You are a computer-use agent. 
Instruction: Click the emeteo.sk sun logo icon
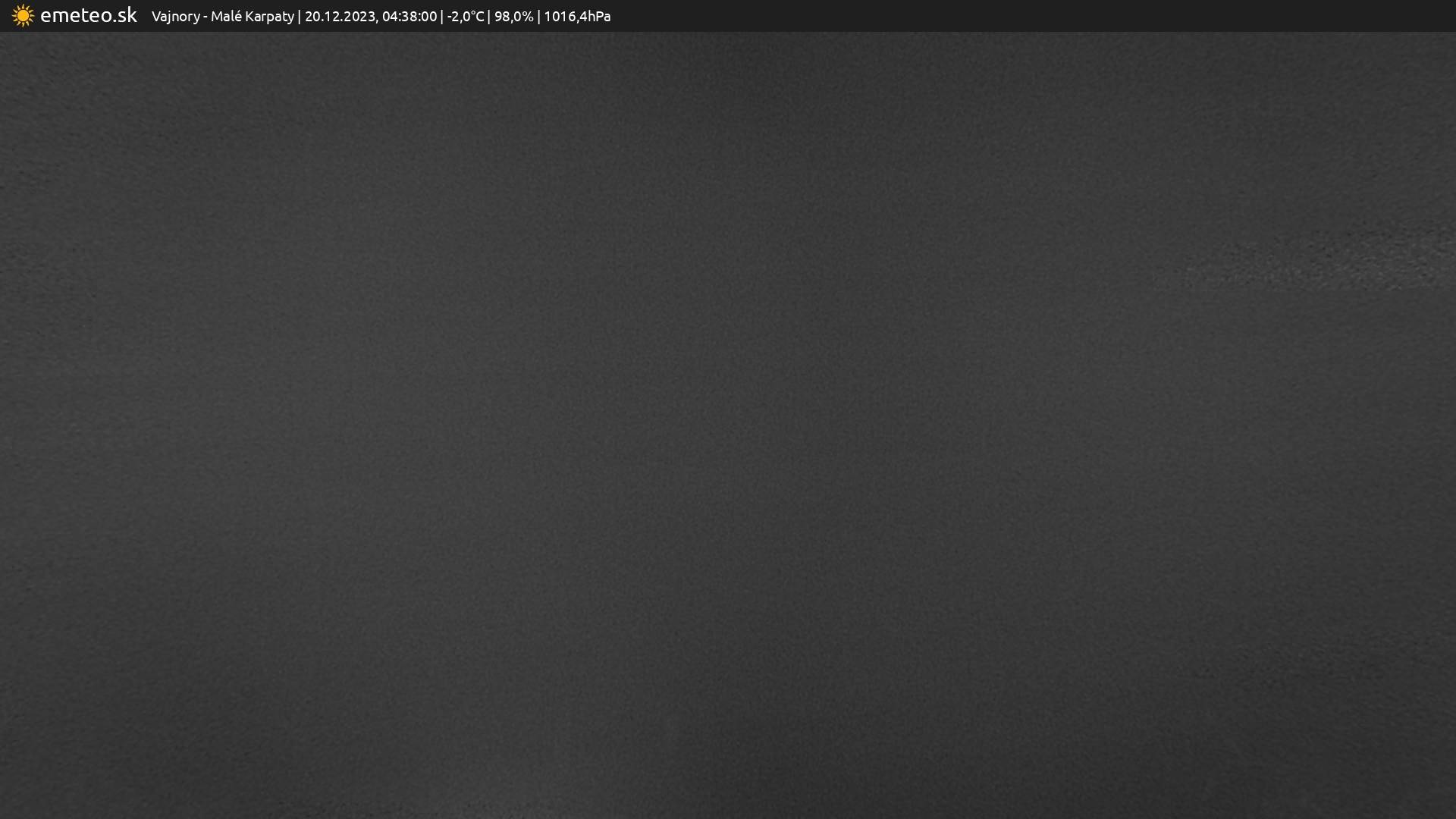pyautogui.click(x=23, y=16)
